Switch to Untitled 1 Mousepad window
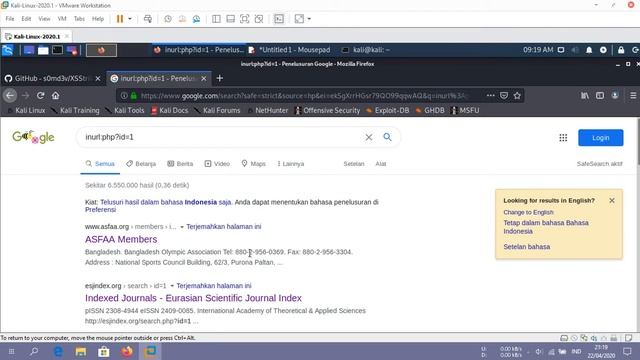The image size is (640, 360). coord(289,50)
